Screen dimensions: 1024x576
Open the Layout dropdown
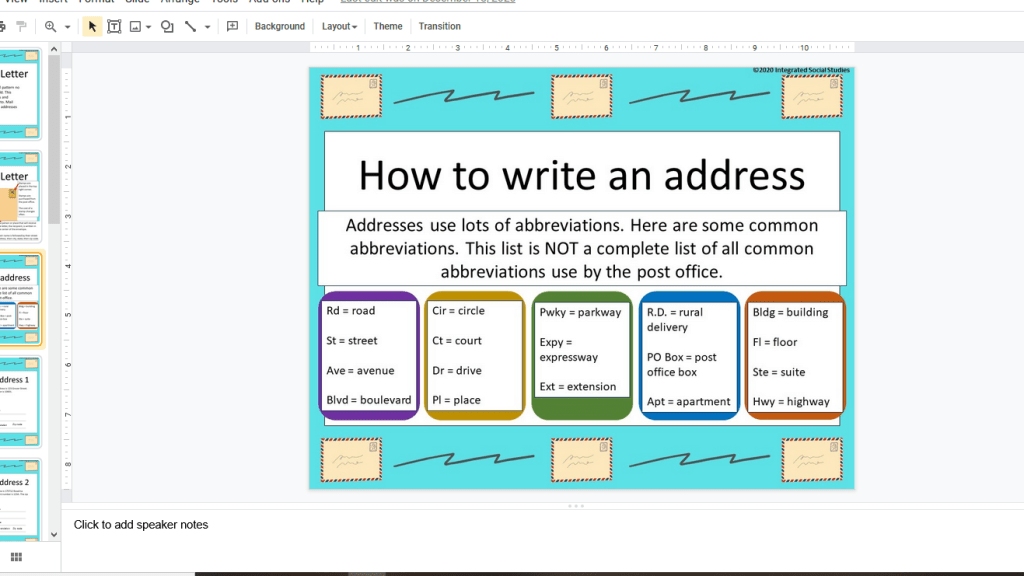pos(339,26)
